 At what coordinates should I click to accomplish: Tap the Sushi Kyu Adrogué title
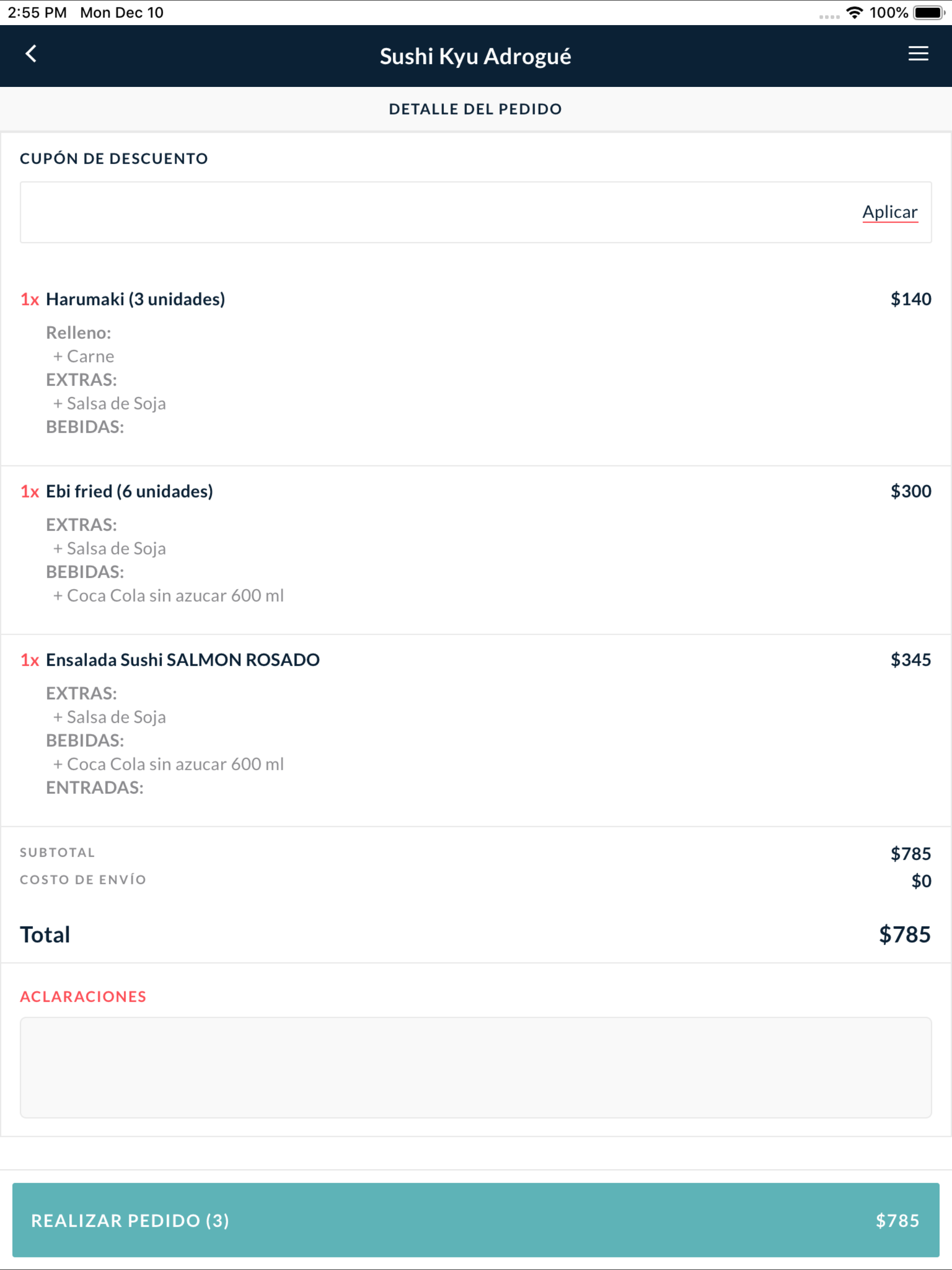click(476, 56)
